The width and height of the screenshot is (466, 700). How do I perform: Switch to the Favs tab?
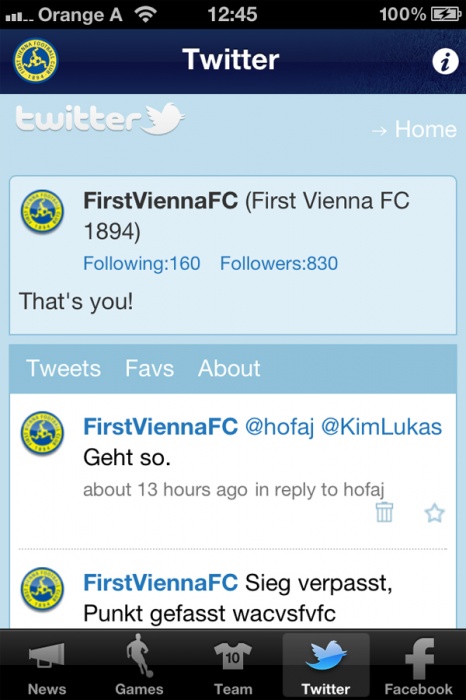point(149,368)
